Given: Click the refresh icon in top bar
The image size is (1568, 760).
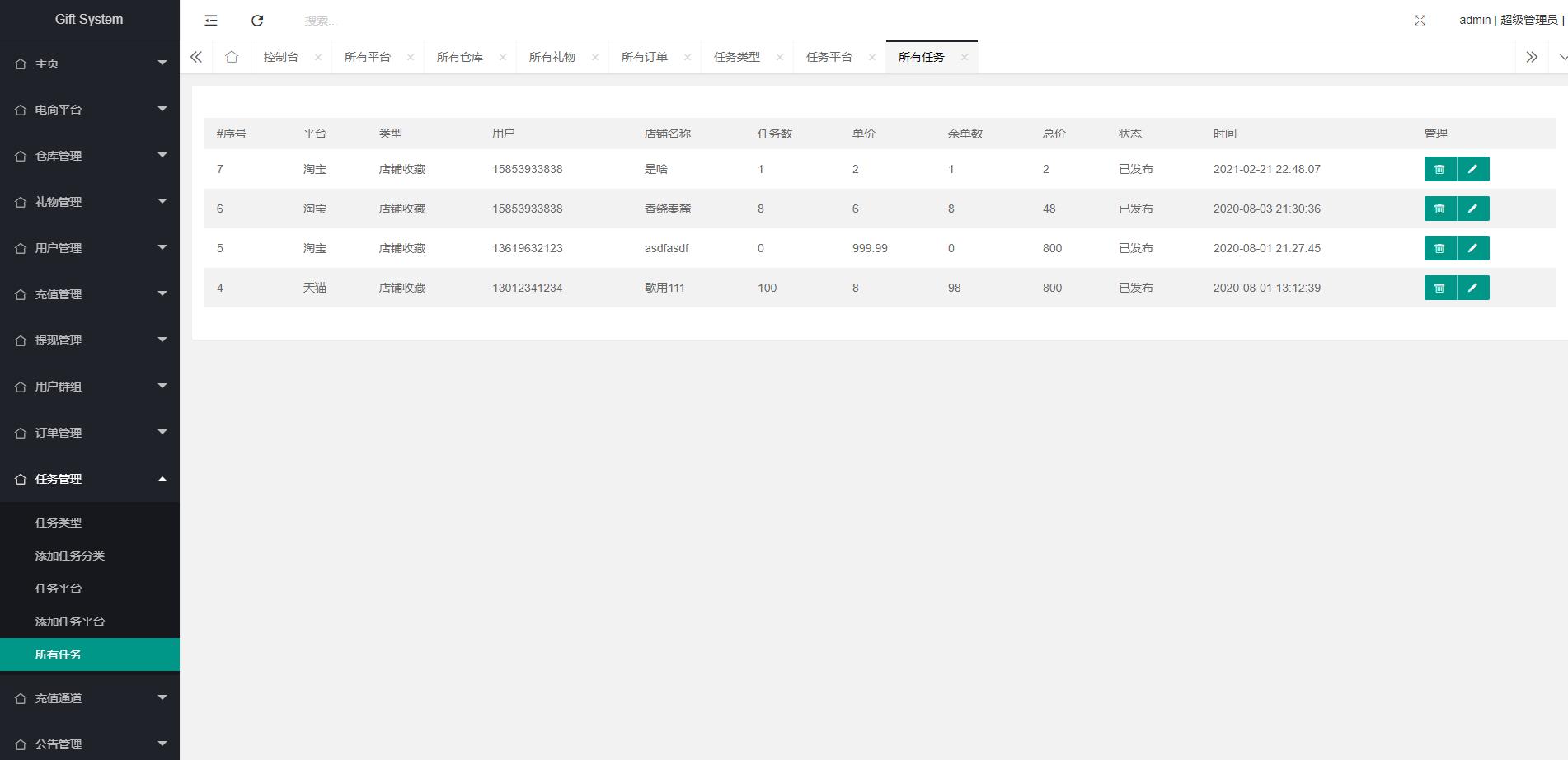Looking at the screenshot, I should (x=257, y=21).
